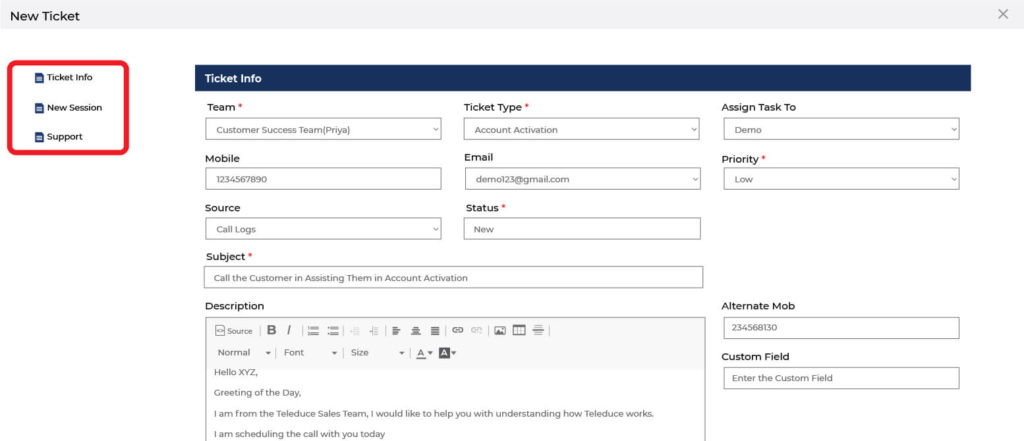Open the Ticket Type dropdown
The width and height of the screenshot is (1024, 441).
click(x=581, y=129)
